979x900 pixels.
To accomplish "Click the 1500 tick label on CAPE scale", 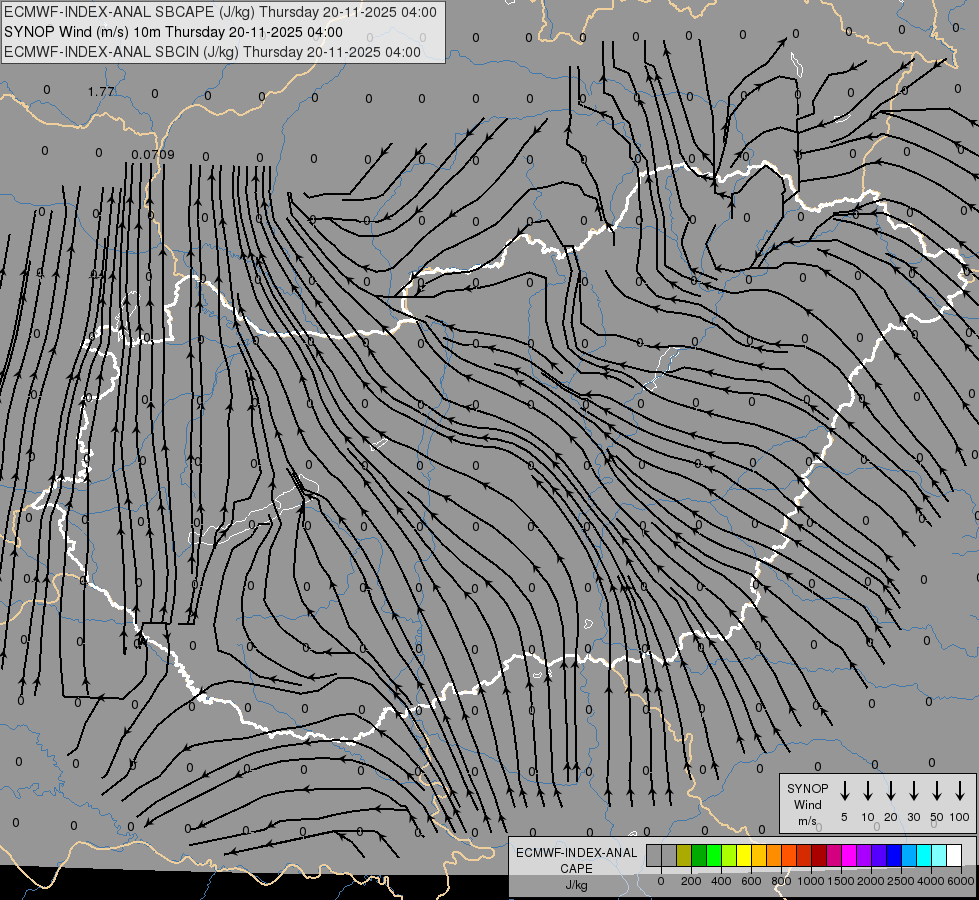I will pos(841,881).
